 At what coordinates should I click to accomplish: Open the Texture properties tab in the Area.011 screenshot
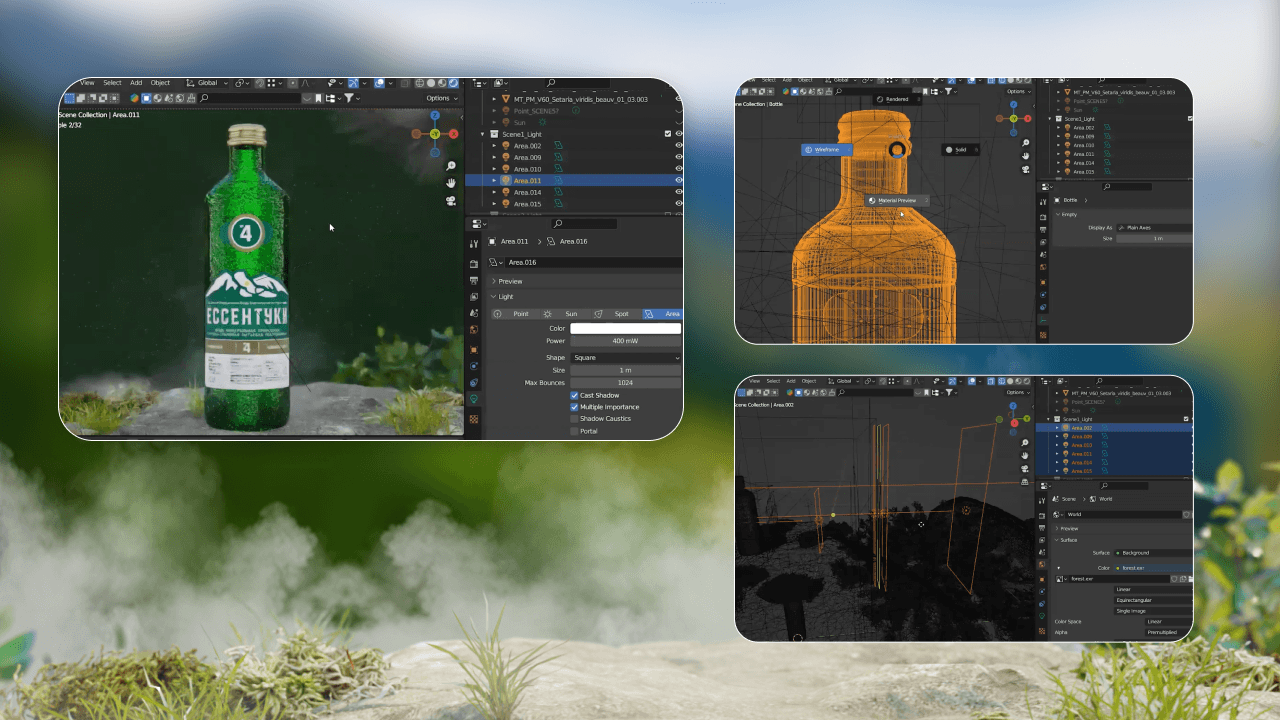coord(474,419)
